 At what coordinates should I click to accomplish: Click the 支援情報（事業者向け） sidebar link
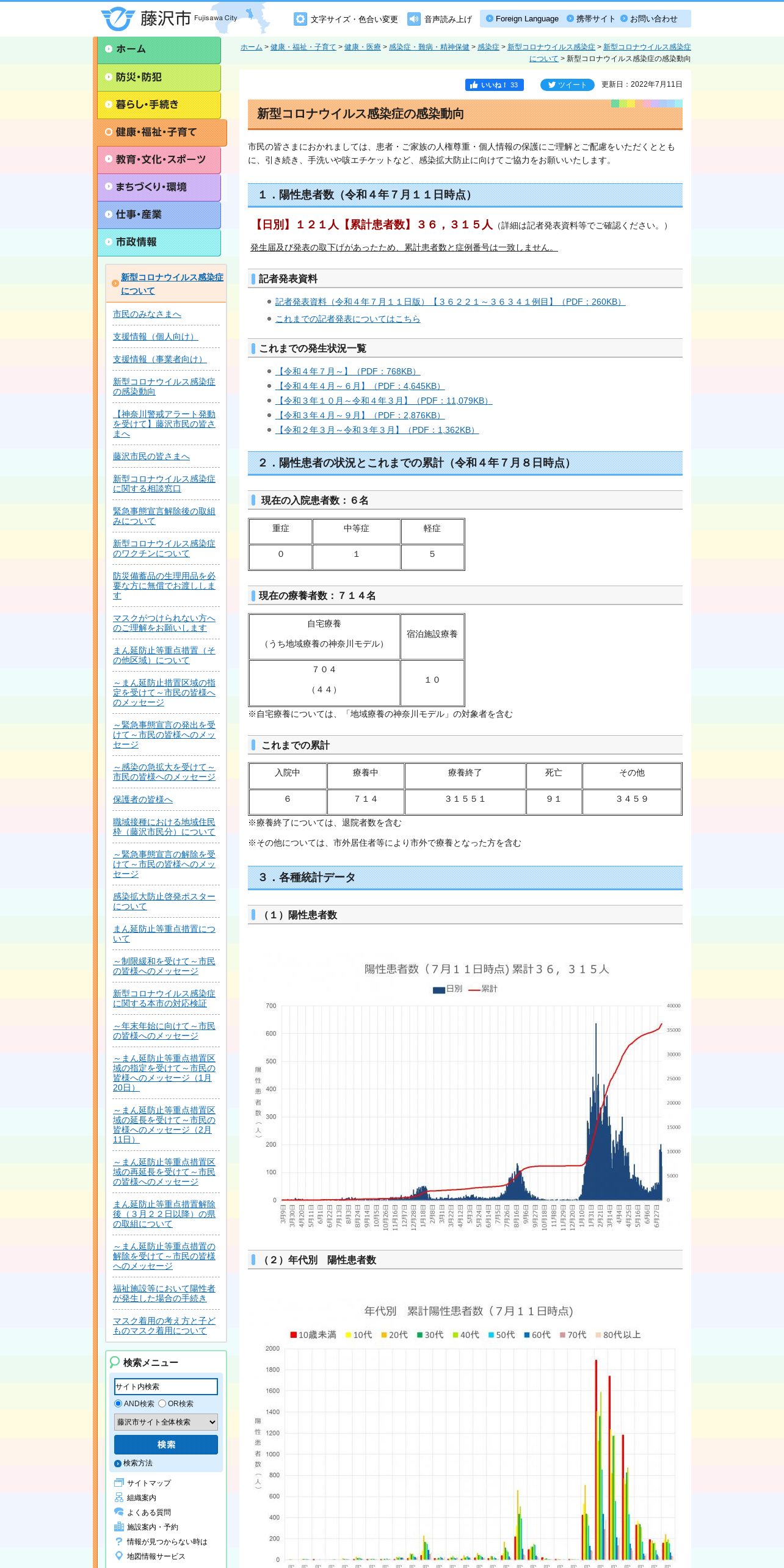(x=160, y=359)
